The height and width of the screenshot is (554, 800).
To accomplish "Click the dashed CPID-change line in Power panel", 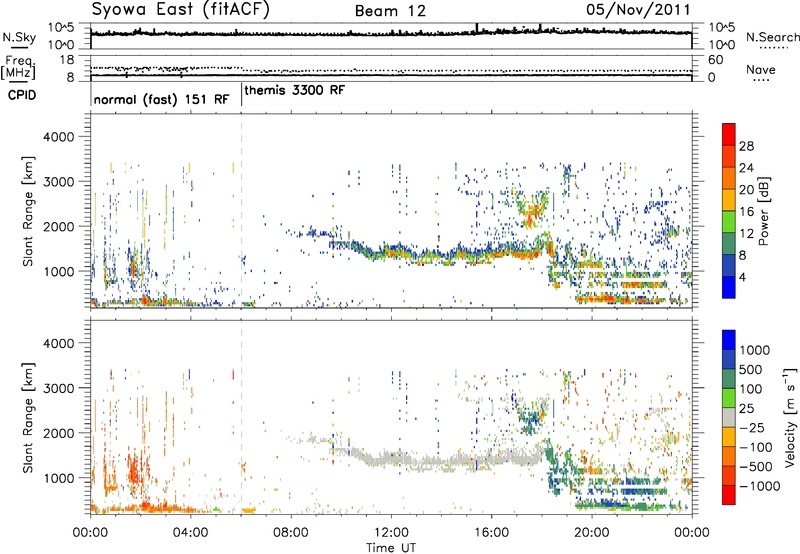I will click(x=241, y=211).
